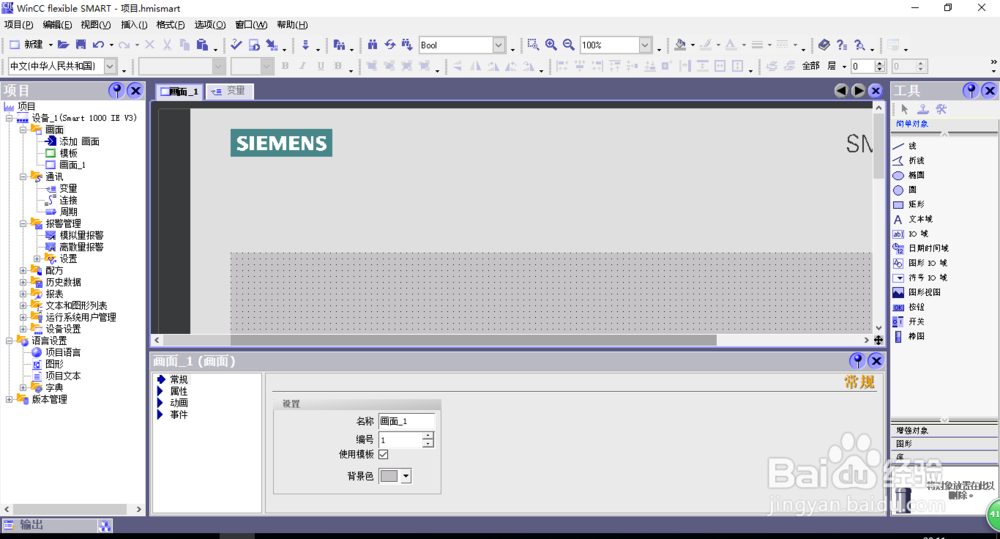The height and width of the screenshot is (539, 1000).
Task: Pin the 工具 tools panel
Action: (x=971, y=91)
